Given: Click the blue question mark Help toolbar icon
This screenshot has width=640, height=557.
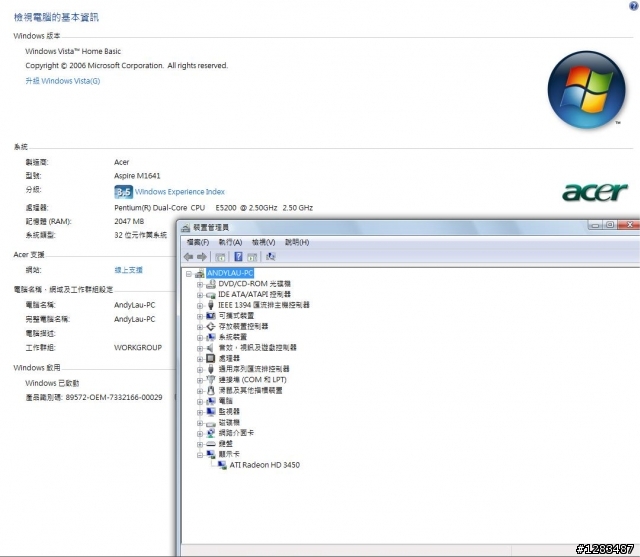Looking at the screenshot, I should pyautogui.click(x=238, y=257).
